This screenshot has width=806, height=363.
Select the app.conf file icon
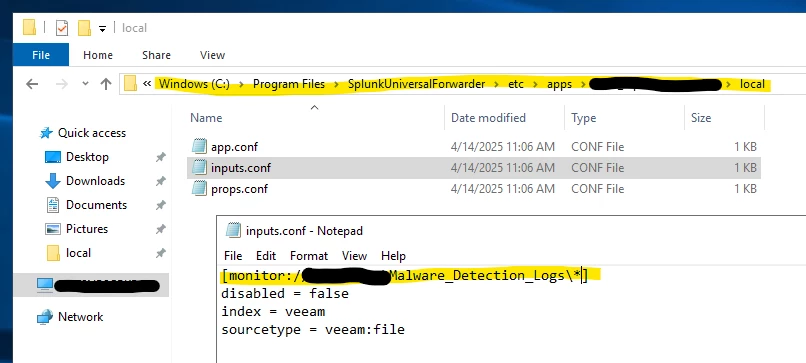click(x=199, y=147)
